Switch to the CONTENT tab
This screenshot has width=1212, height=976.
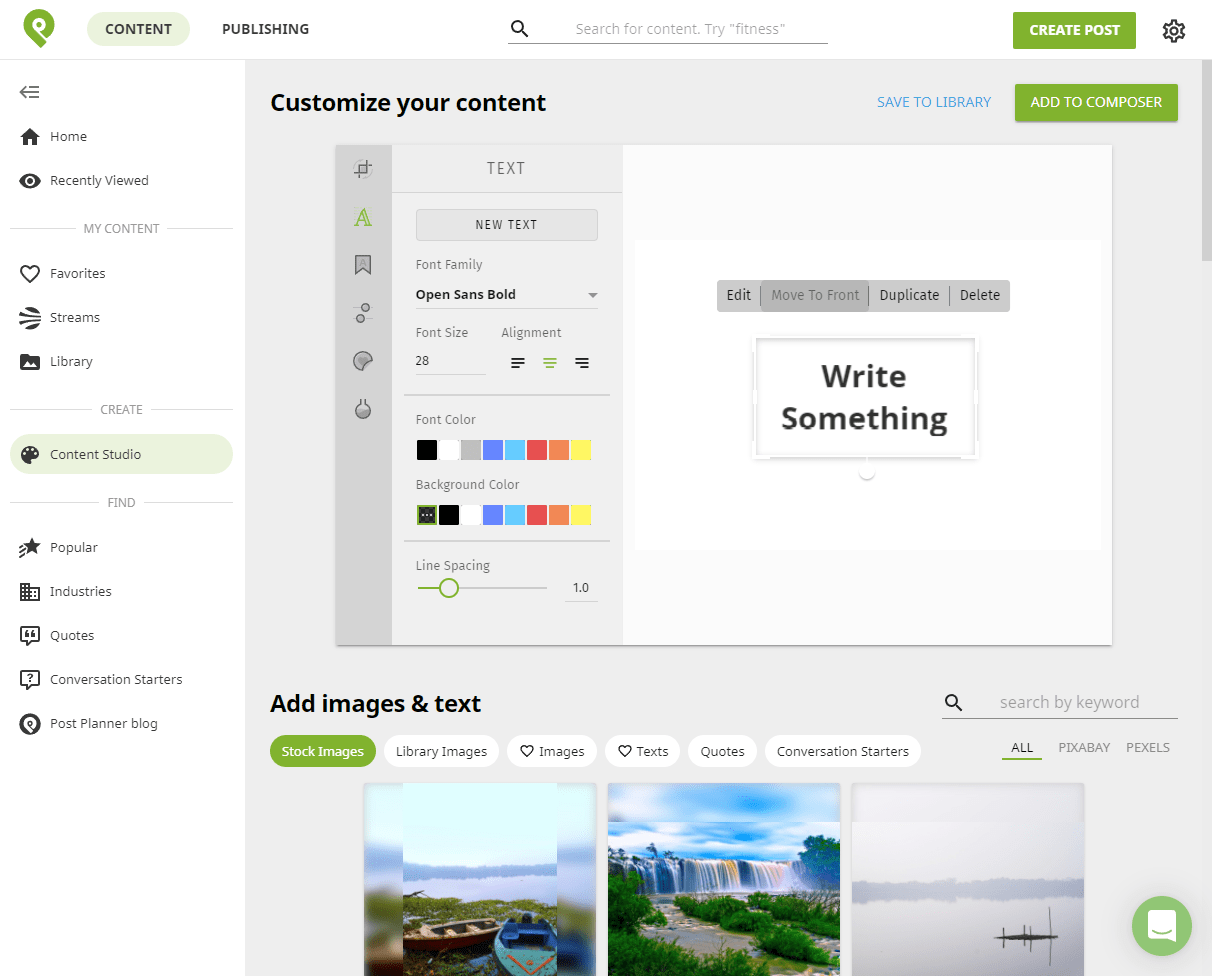click(138, 29)
